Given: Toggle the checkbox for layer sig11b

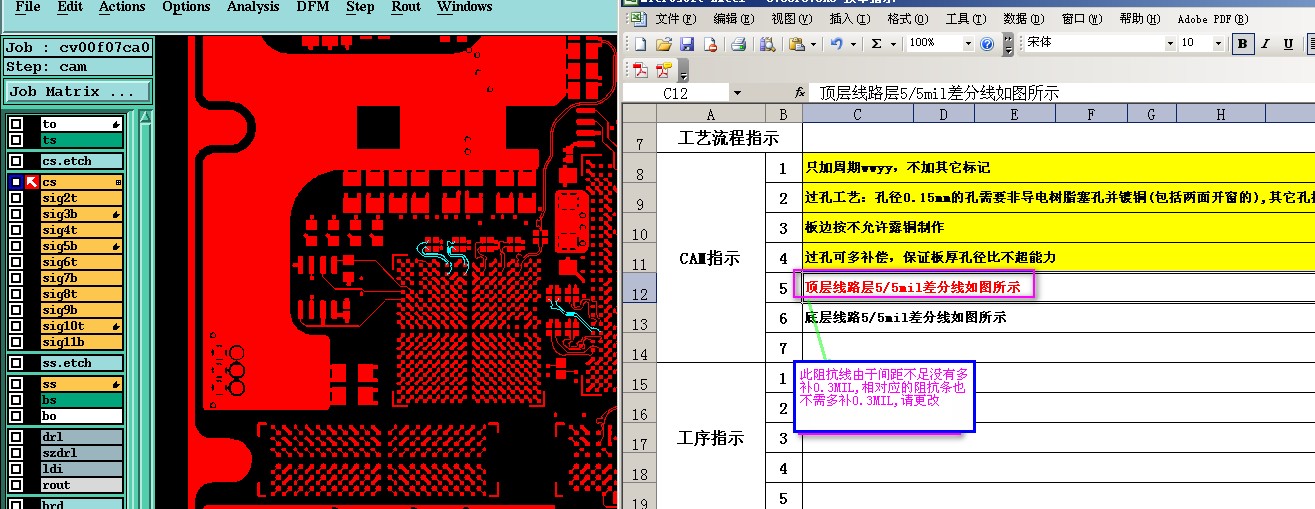Looking at the screenshot, I should 16,342.
